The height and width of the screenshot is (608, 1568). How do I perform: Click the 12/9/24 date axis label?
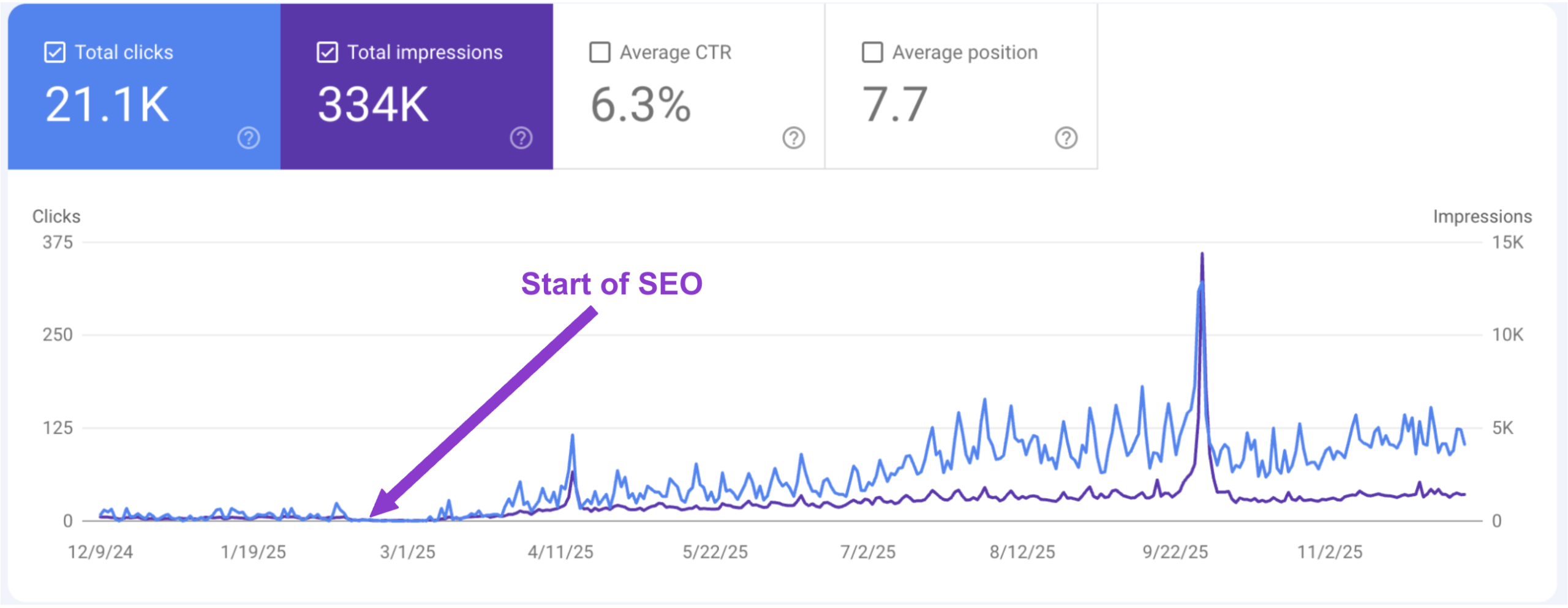[100, 552]
